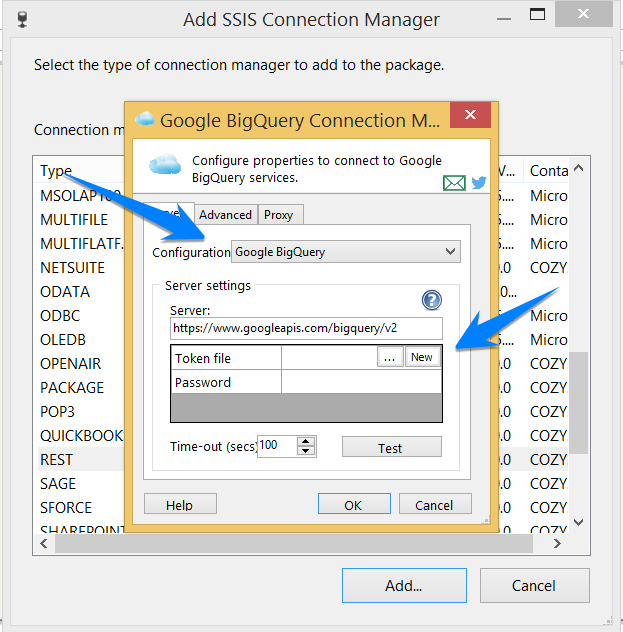Click the green email envelope icon
Image resolution: width=623 pixels, height=632 pixels.
454,183
